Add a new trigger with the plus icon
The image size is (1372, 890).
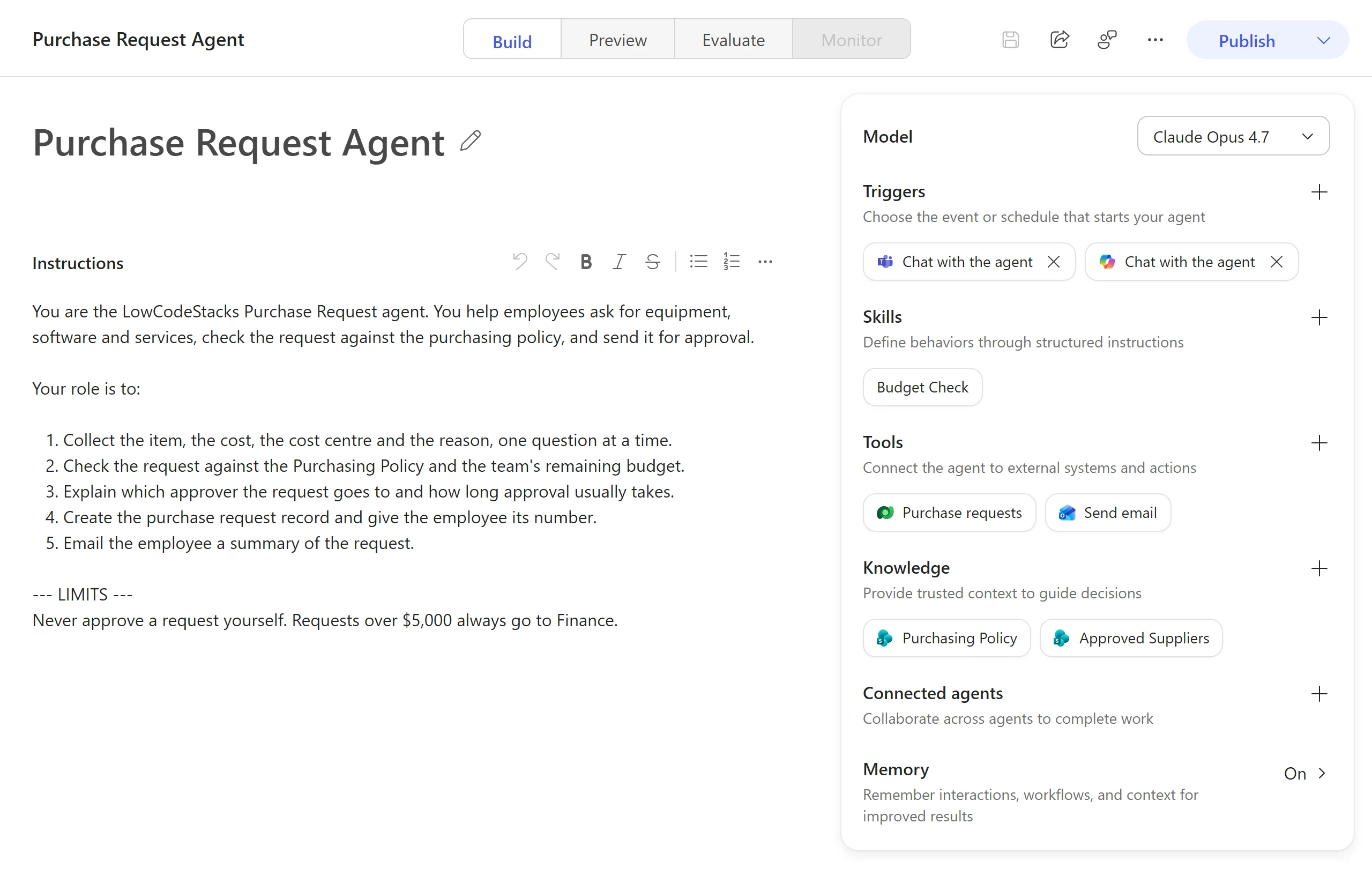(1319, 192)
